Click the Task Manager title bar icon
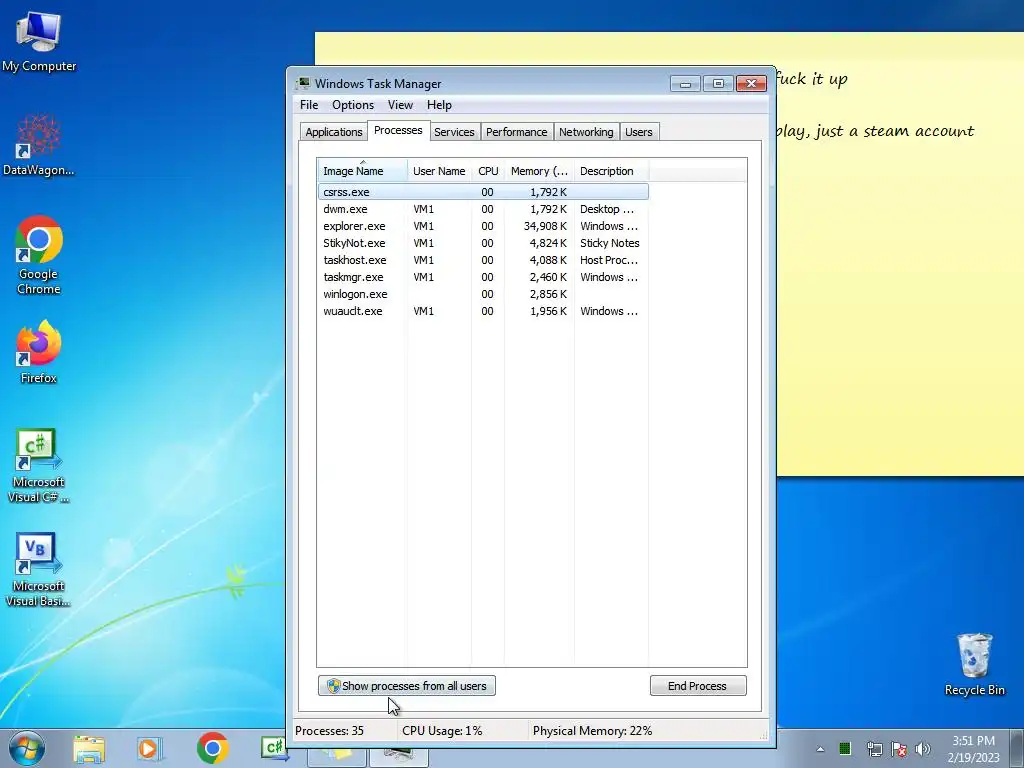 [303, 83]
